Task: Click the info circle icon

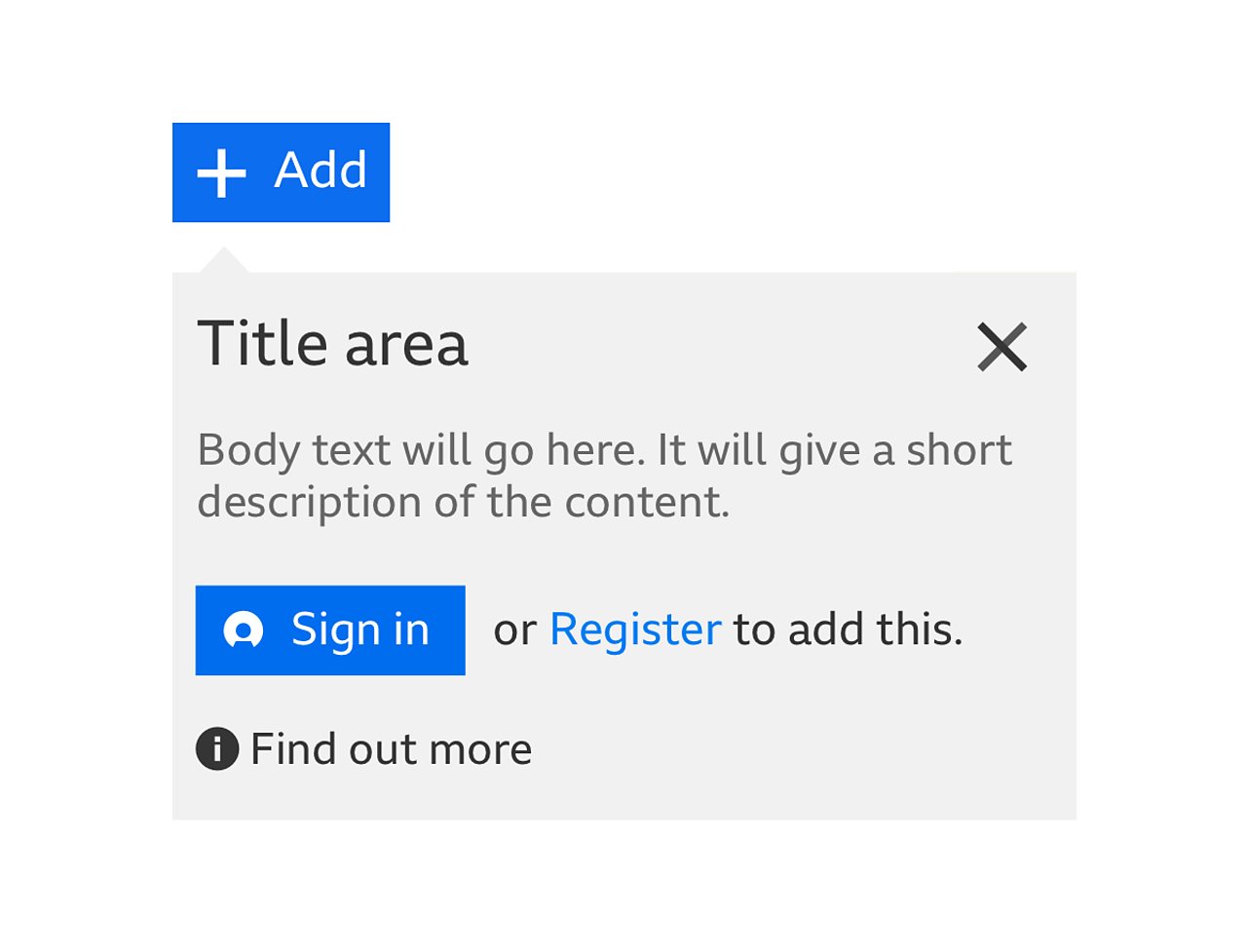Action: (x=217, y=749)
